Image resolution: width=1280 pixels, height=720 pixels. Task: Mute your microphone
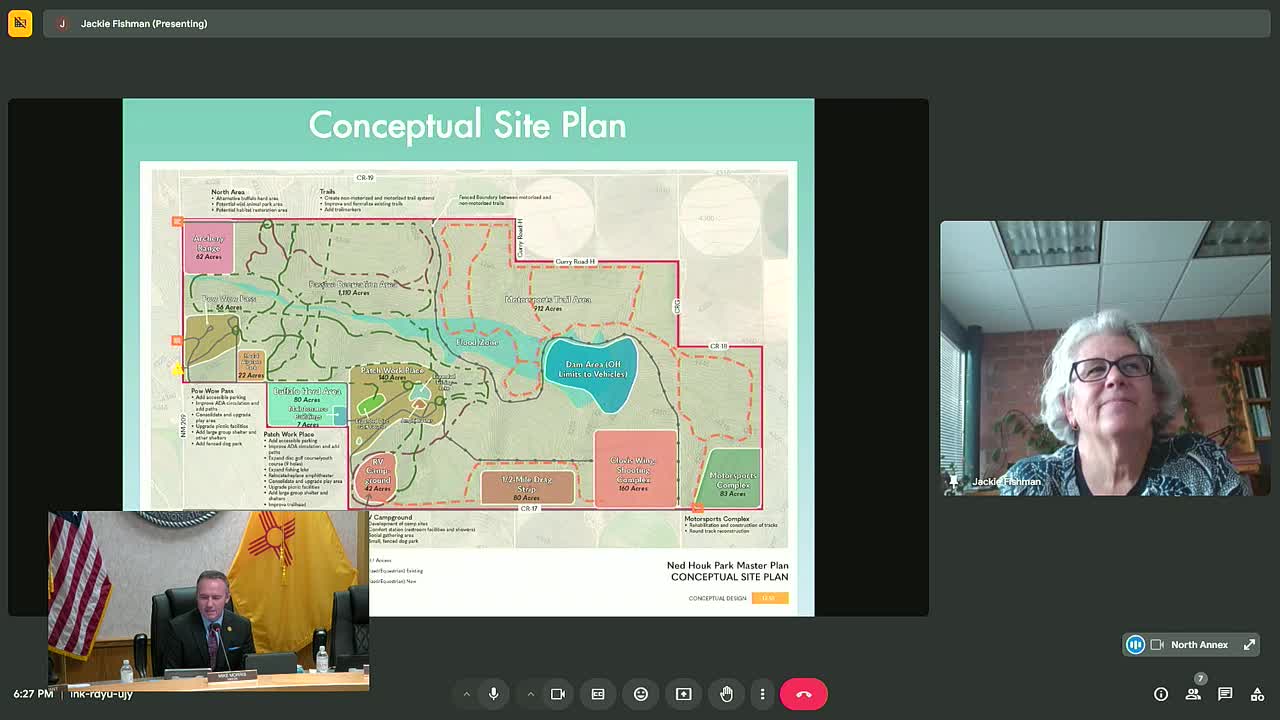tap(493, 693)
